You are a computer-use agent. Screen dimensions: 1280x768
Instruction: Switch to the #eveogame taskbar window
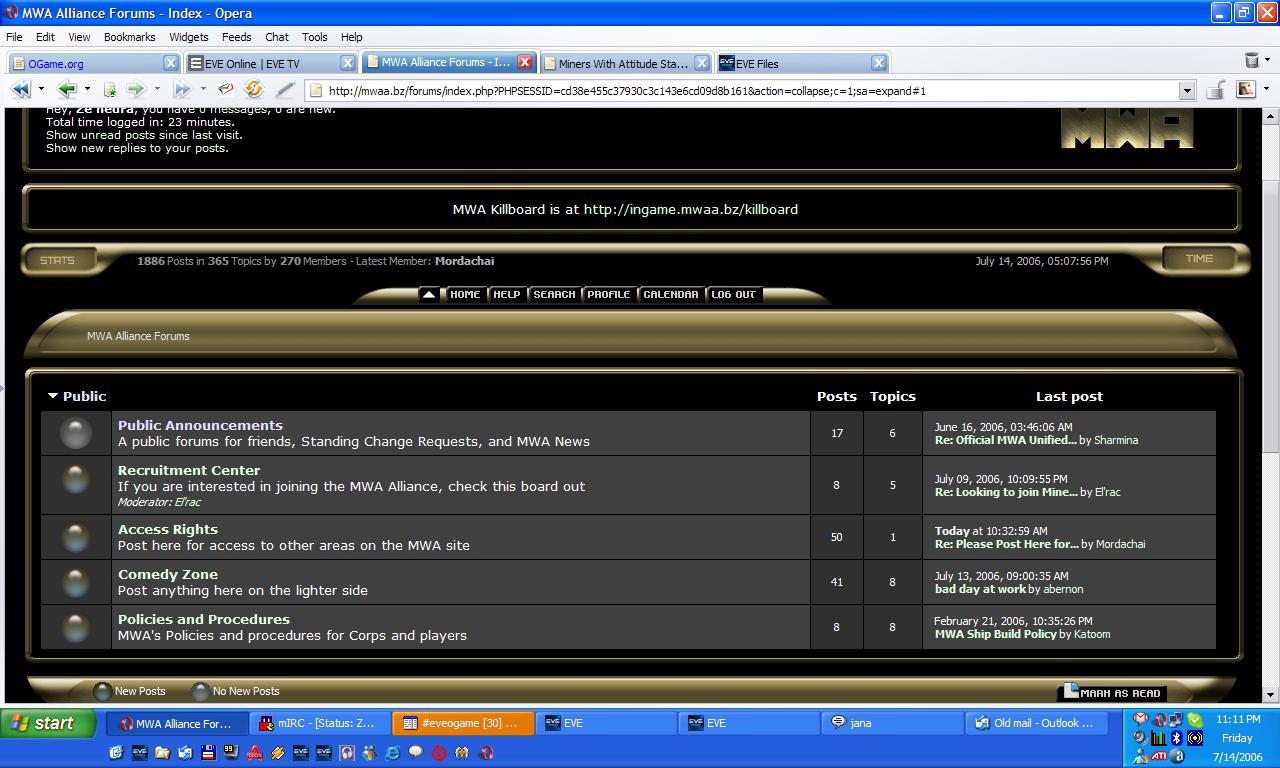pos(461,723)
